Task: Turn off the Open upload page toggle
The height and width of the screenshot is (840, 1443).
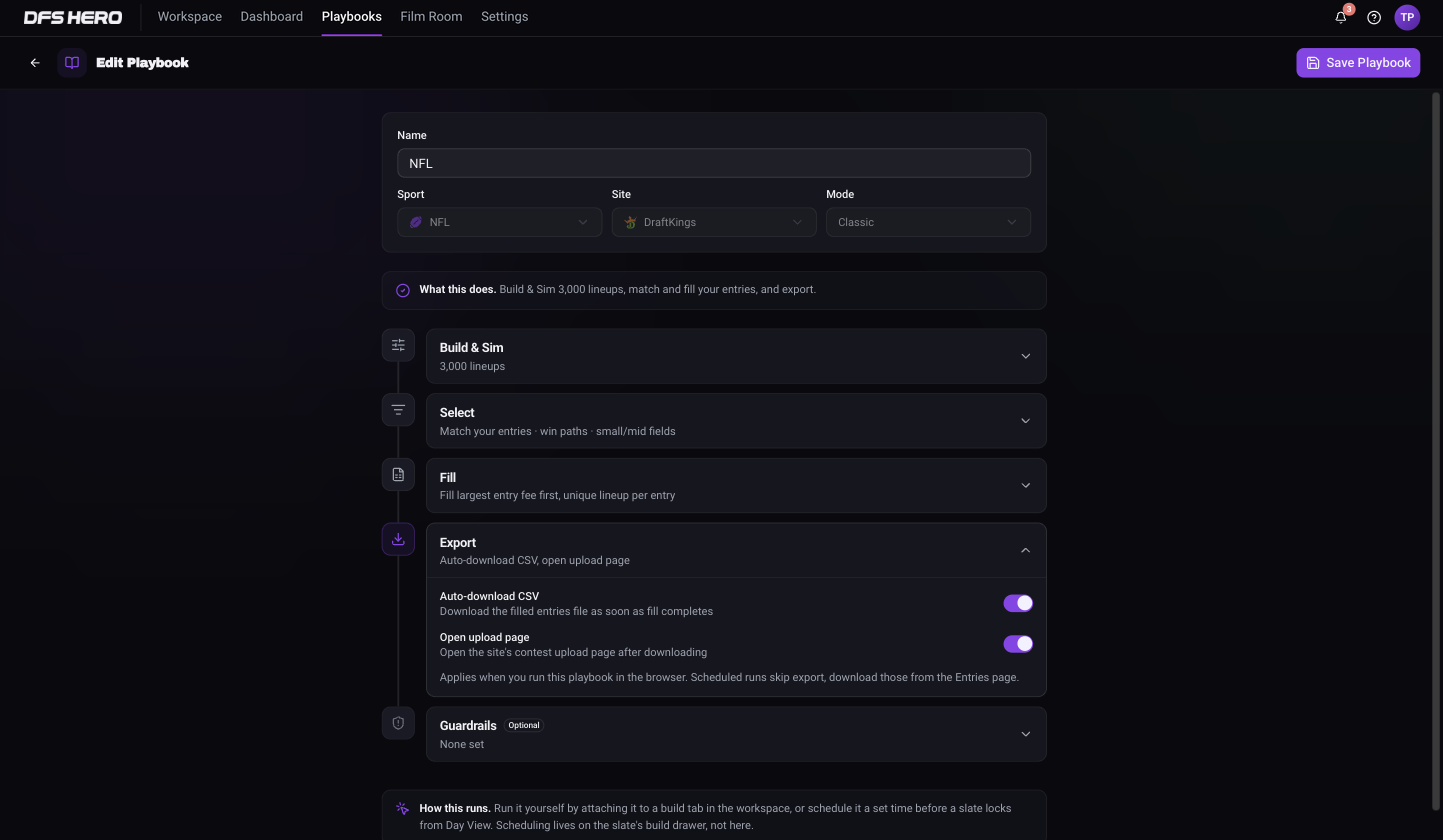Action: coord(1018,644)
